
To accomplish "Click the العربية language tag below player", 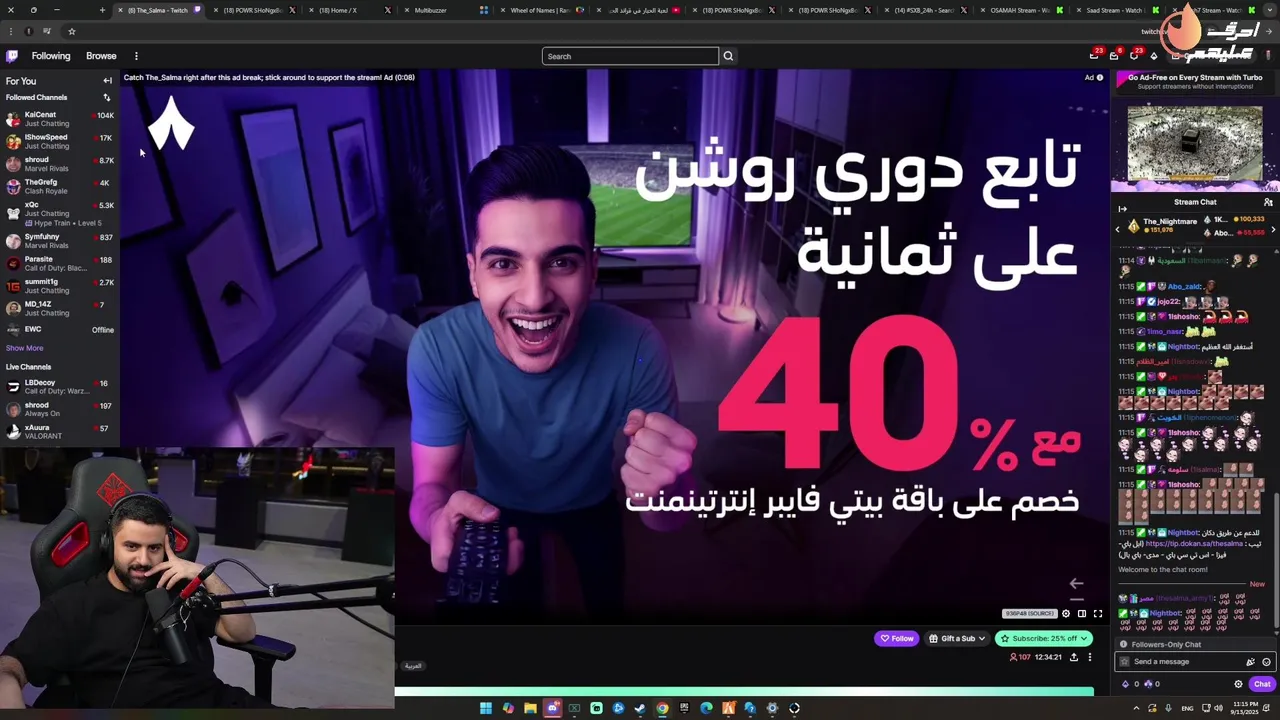I will (413, 666).
